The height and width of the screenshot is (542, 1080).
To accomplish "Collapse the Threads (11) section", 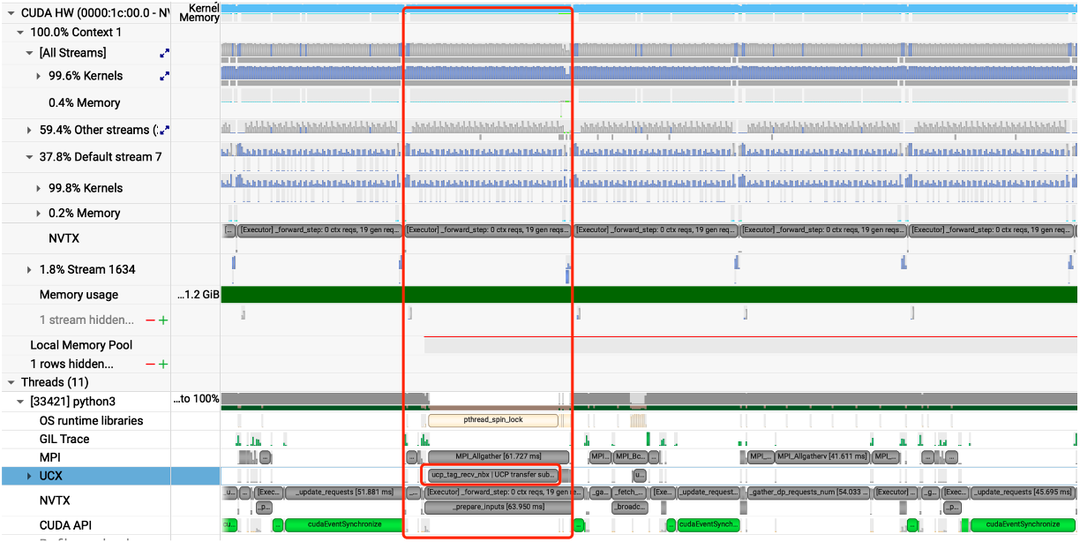I will click(x=11, y=382).
